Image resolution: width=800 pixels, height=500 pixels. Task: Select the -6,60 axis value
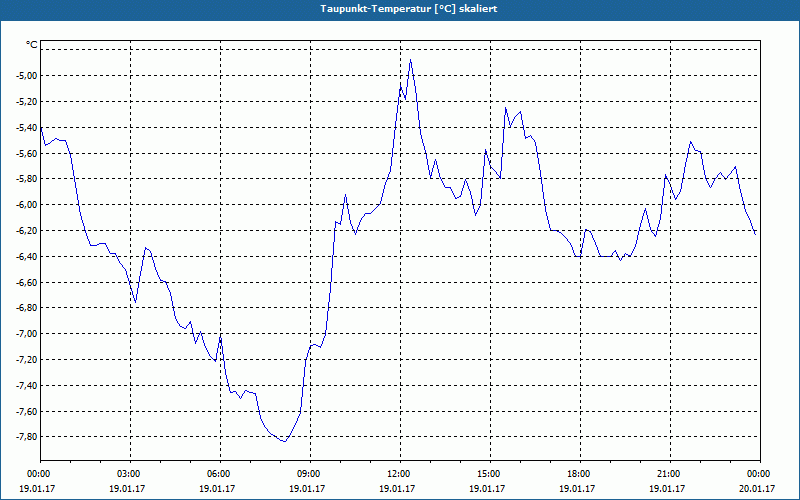click(x=27, y=282)
